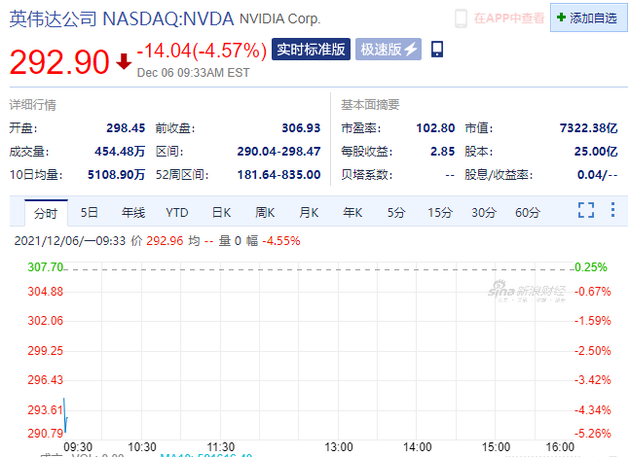Click the chart price readout 292.96
This screenshot has height=457, width=630.
tap(165, 241)
